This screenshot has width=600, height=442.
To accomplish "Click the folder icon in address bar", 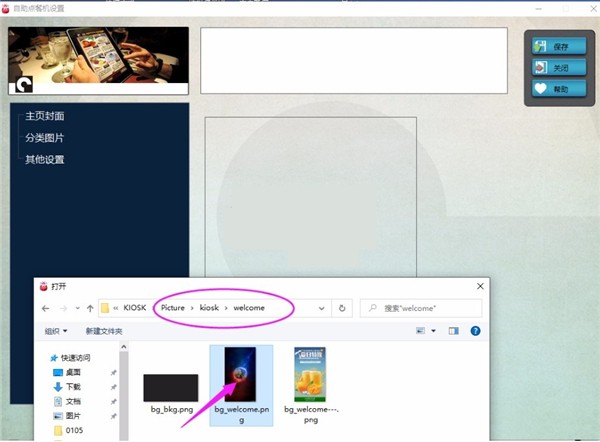I will pos(105,308).
